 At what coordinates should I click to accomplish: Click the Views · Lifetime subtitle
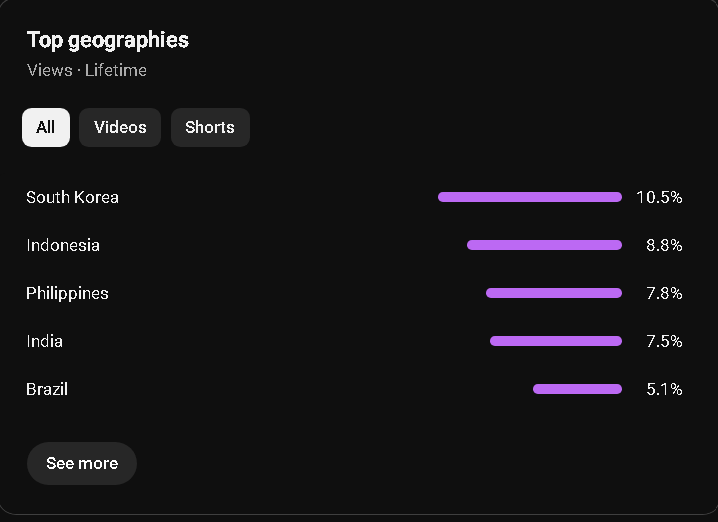[x=87, y=71]
